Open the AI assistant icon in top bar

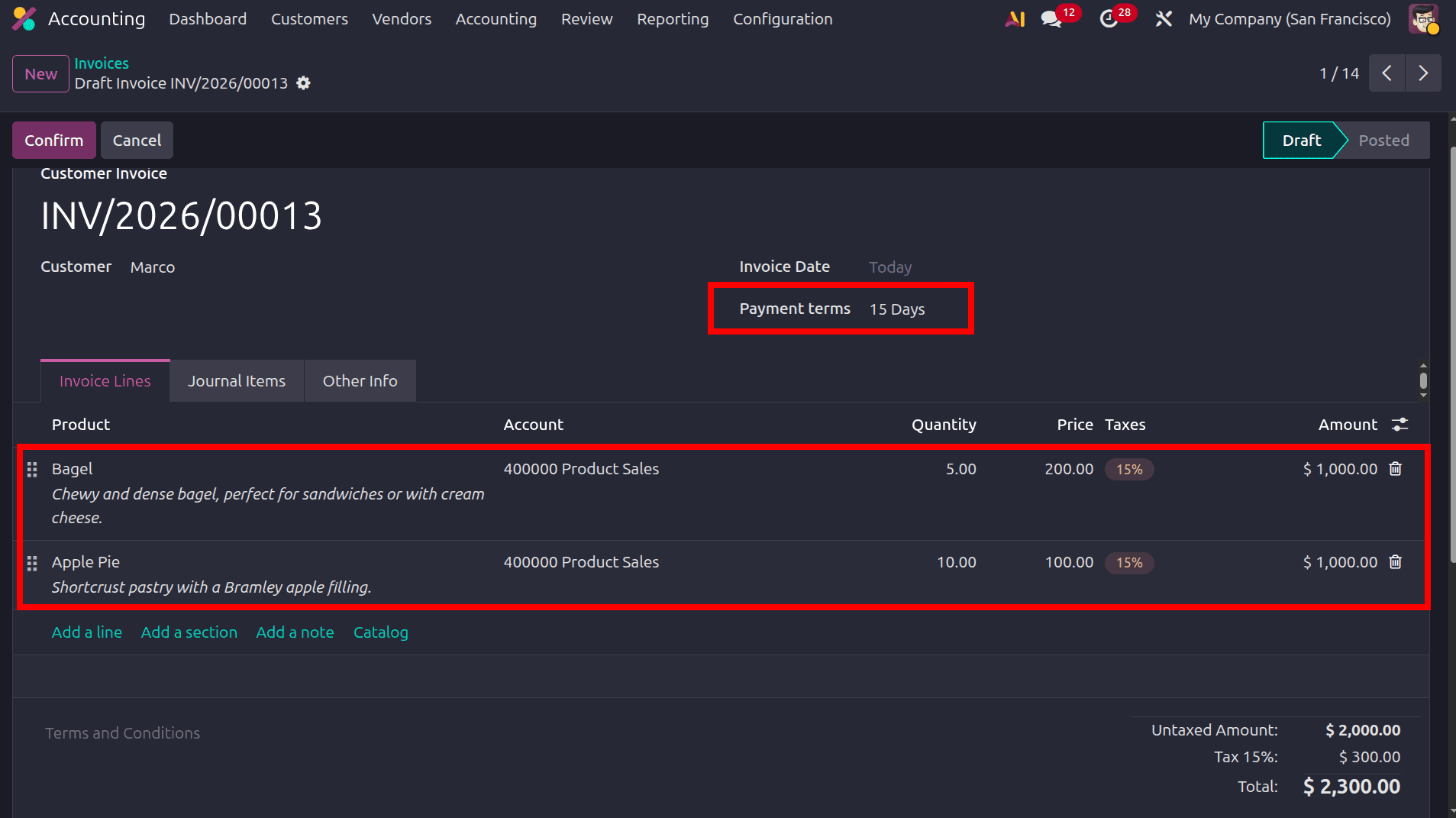1015,19
